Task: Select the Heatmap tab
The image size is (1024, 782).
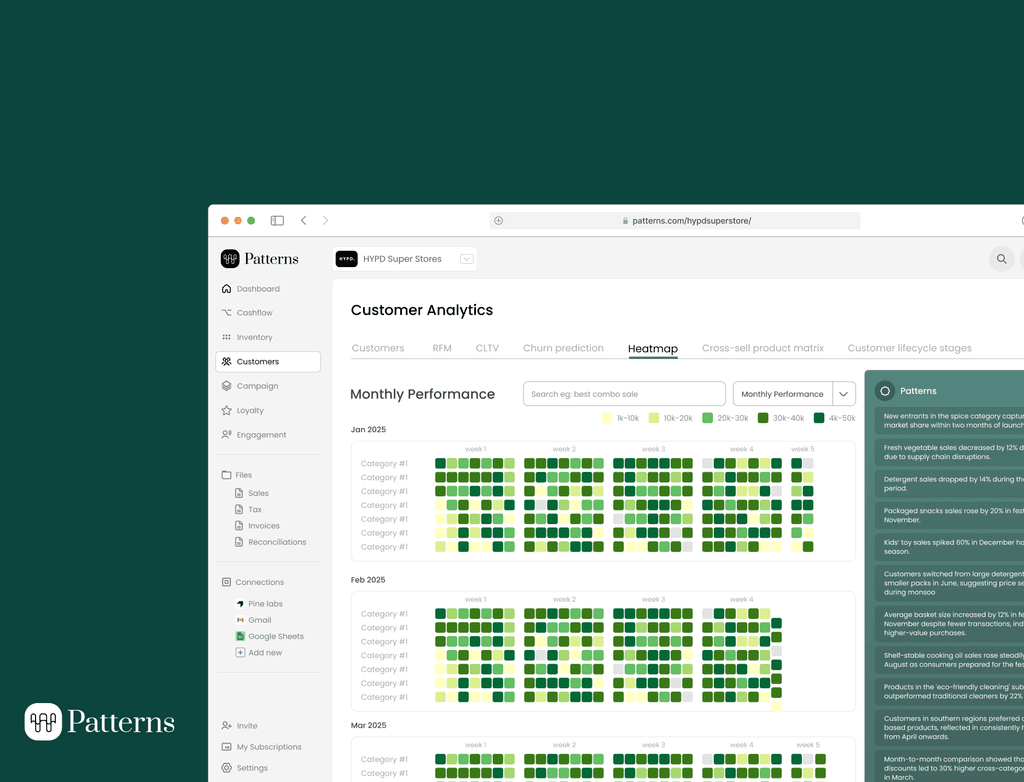Action: pyautogui.click(x=653, y=349)
